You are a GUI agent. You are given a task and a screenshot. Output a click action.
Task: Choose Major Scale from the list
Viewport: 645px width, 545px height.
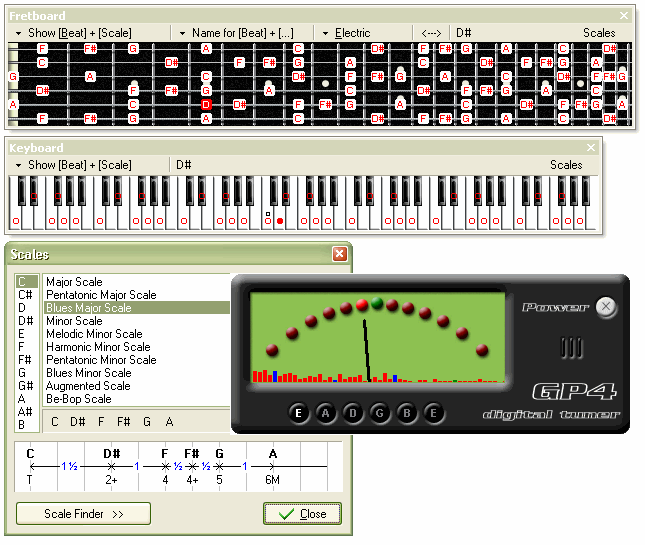pos(137,282)
